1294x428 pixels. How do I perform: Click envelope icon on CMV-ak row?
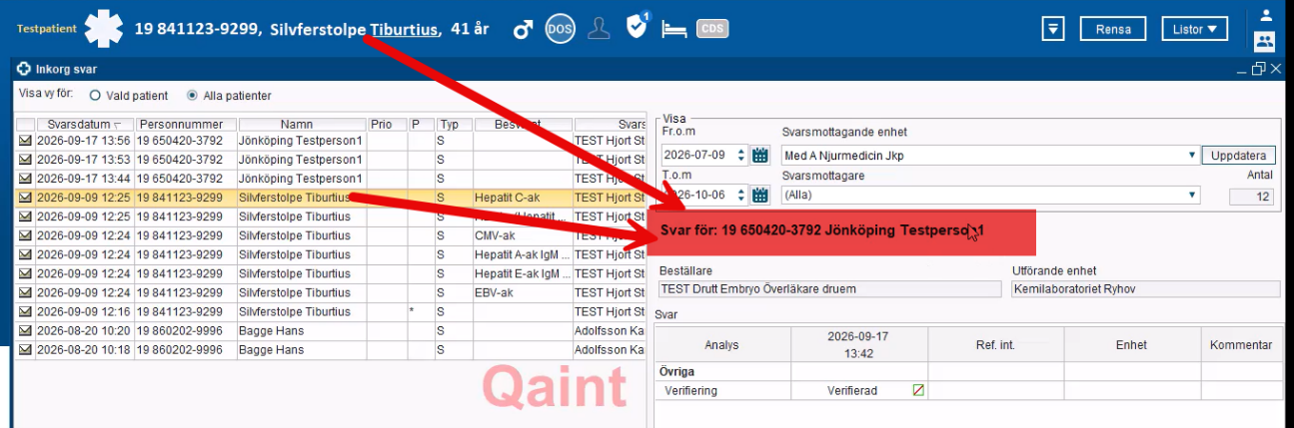[x=25, y=236]
